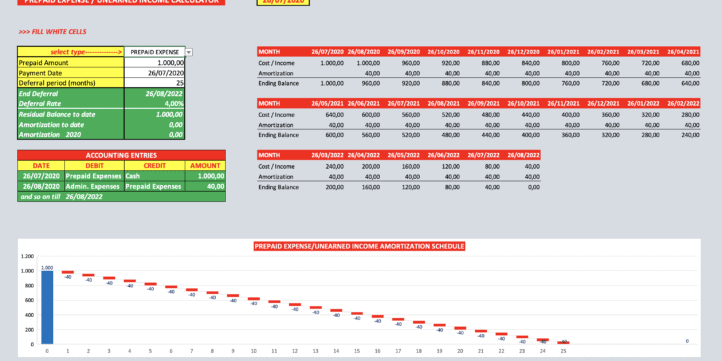The image size is (722, 361).
Task: Select the 40,00 accounting entry amount
Action: tap(205, 186)
